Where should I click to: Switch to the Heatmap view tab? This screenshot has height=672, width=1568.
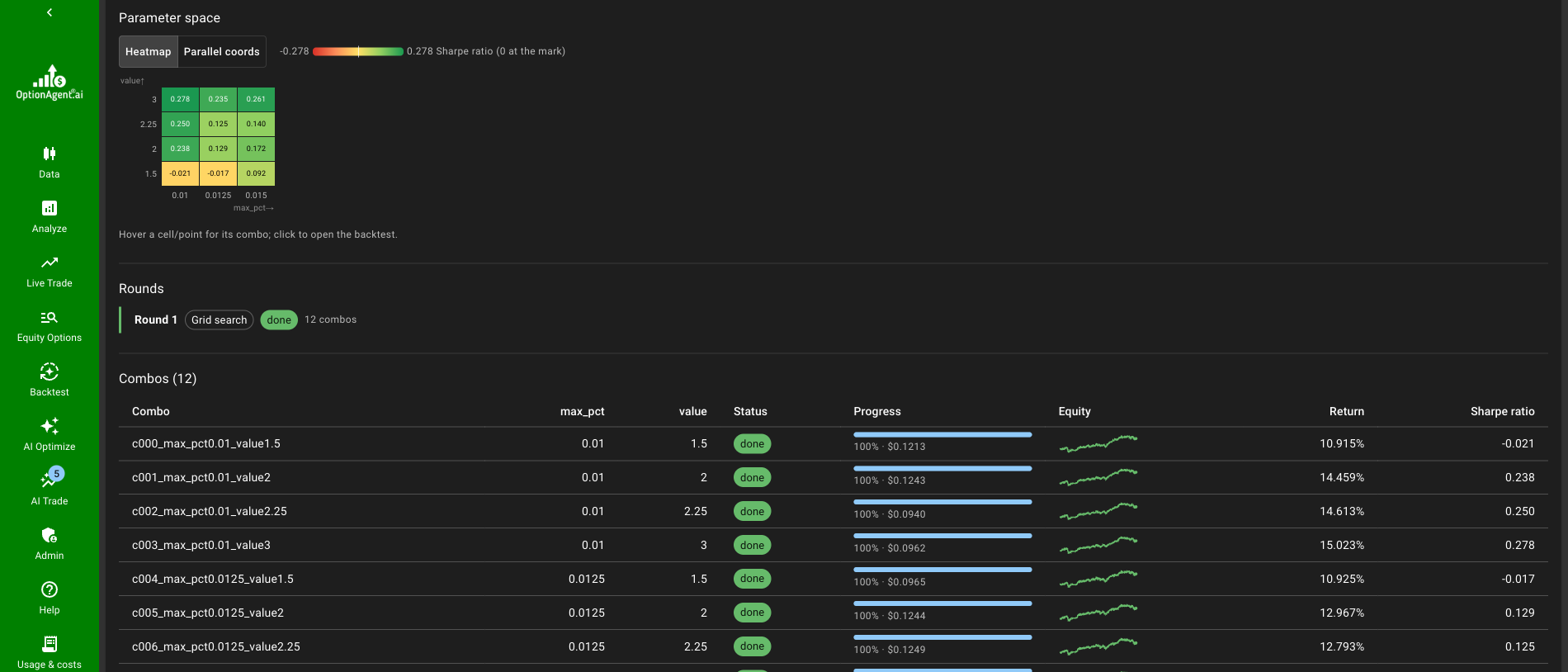coord(149,51)
